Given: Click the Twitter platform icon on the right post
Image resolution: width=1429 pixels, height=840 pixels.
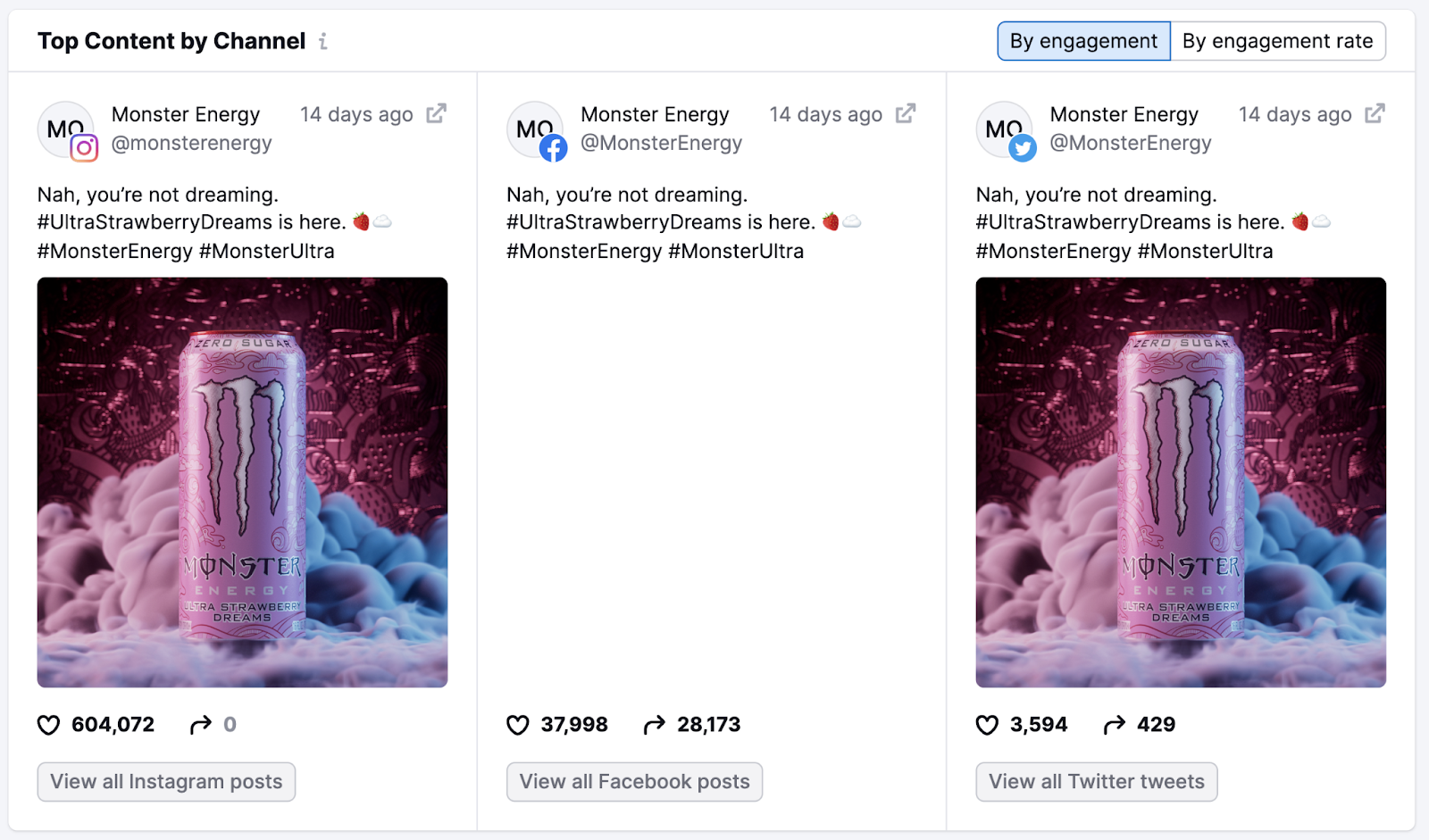Looking at the screenshot, I should (1022, 148).
